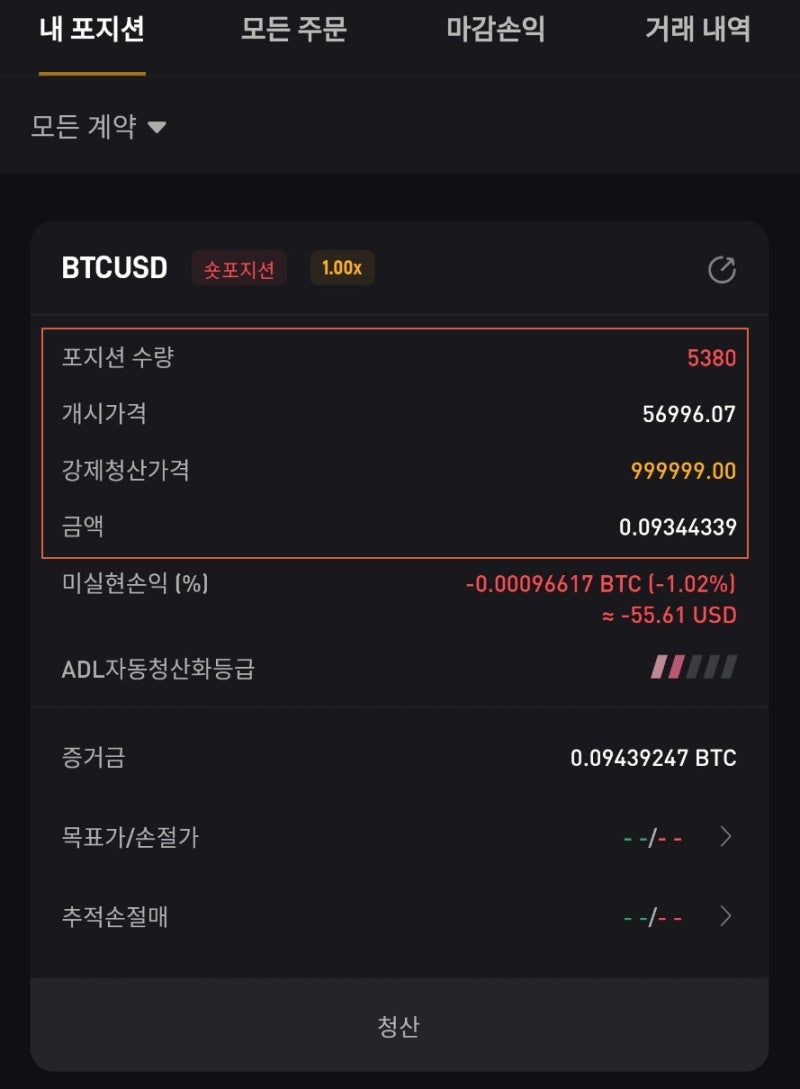Click the 증거금 margin amount value

653,758
